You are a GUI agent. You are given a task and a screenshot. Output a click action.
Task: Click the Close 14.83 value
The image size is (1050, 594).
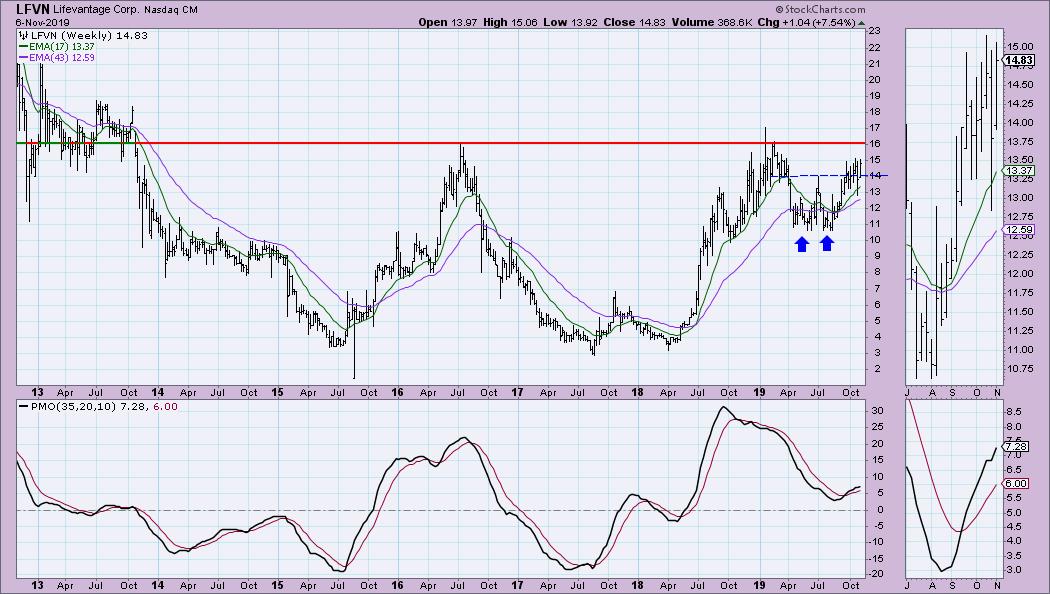634,22
